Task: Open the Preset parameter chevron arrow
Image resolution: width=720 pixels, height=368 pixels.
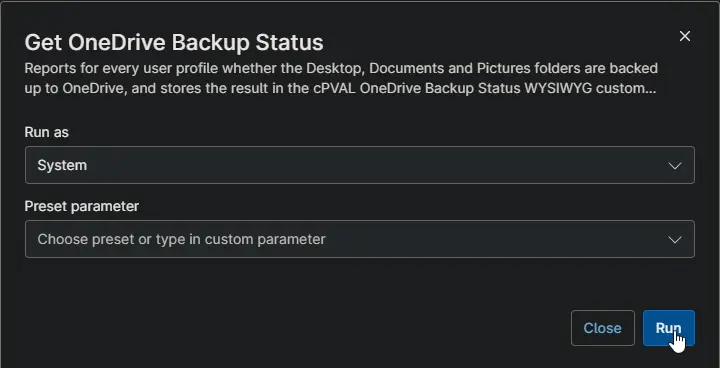Action: click(675, 239)
